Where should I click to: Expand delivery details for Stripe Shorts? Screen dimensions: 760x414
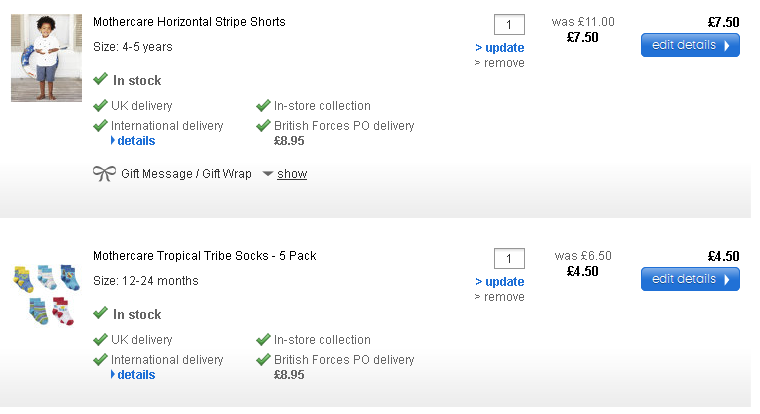click(x=134, y=141)
